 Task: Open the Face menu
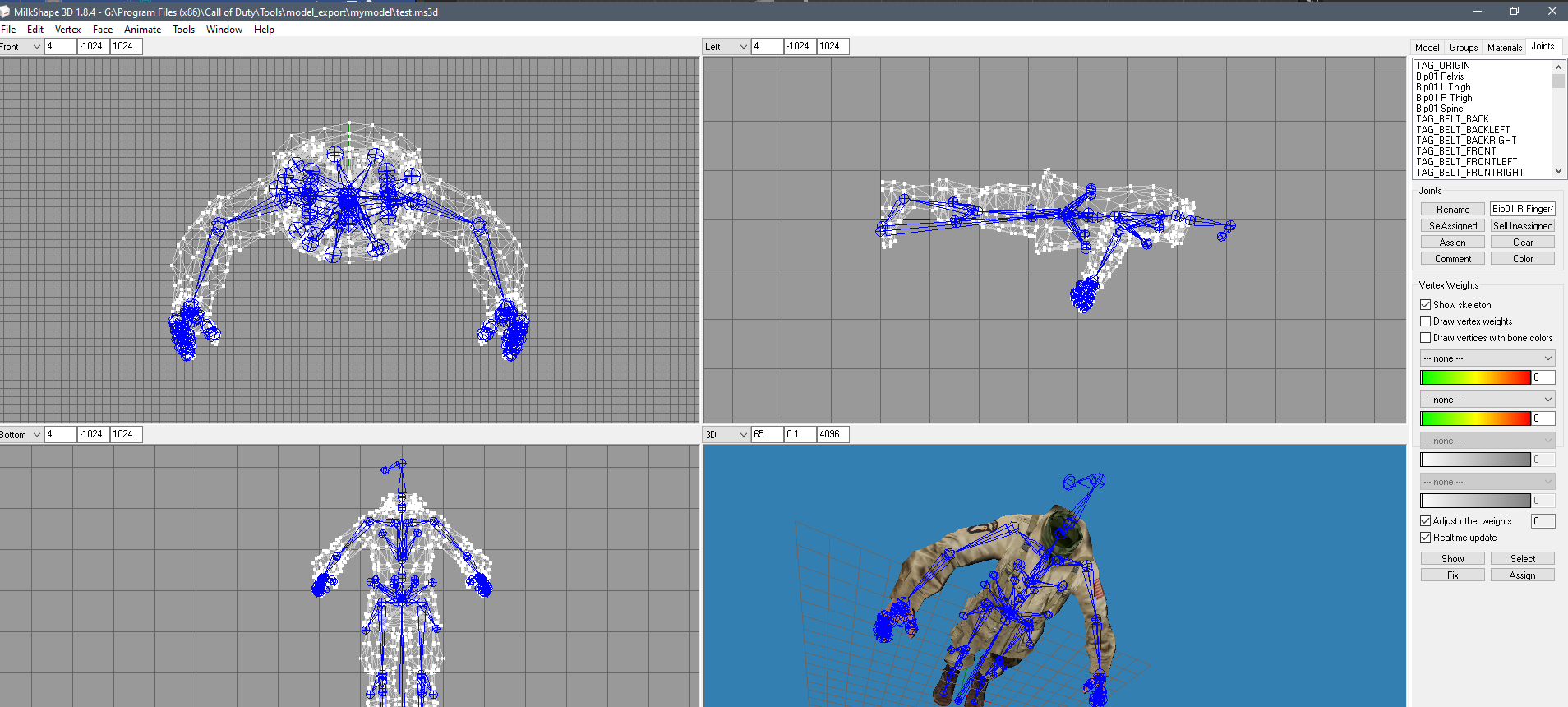pyautogui.click(x=103, y=30)
